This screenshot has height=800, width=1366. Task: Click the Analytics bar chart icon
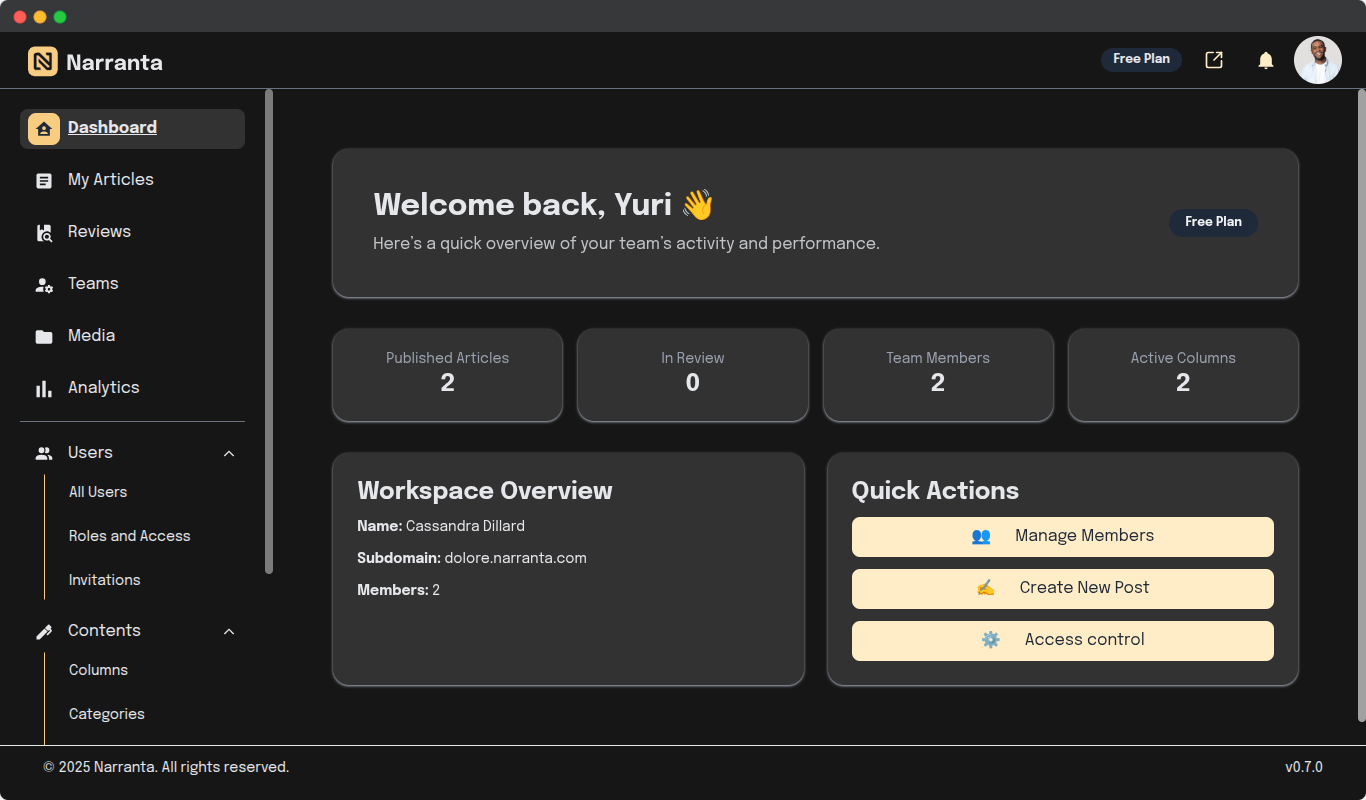(x=44, y=389)
